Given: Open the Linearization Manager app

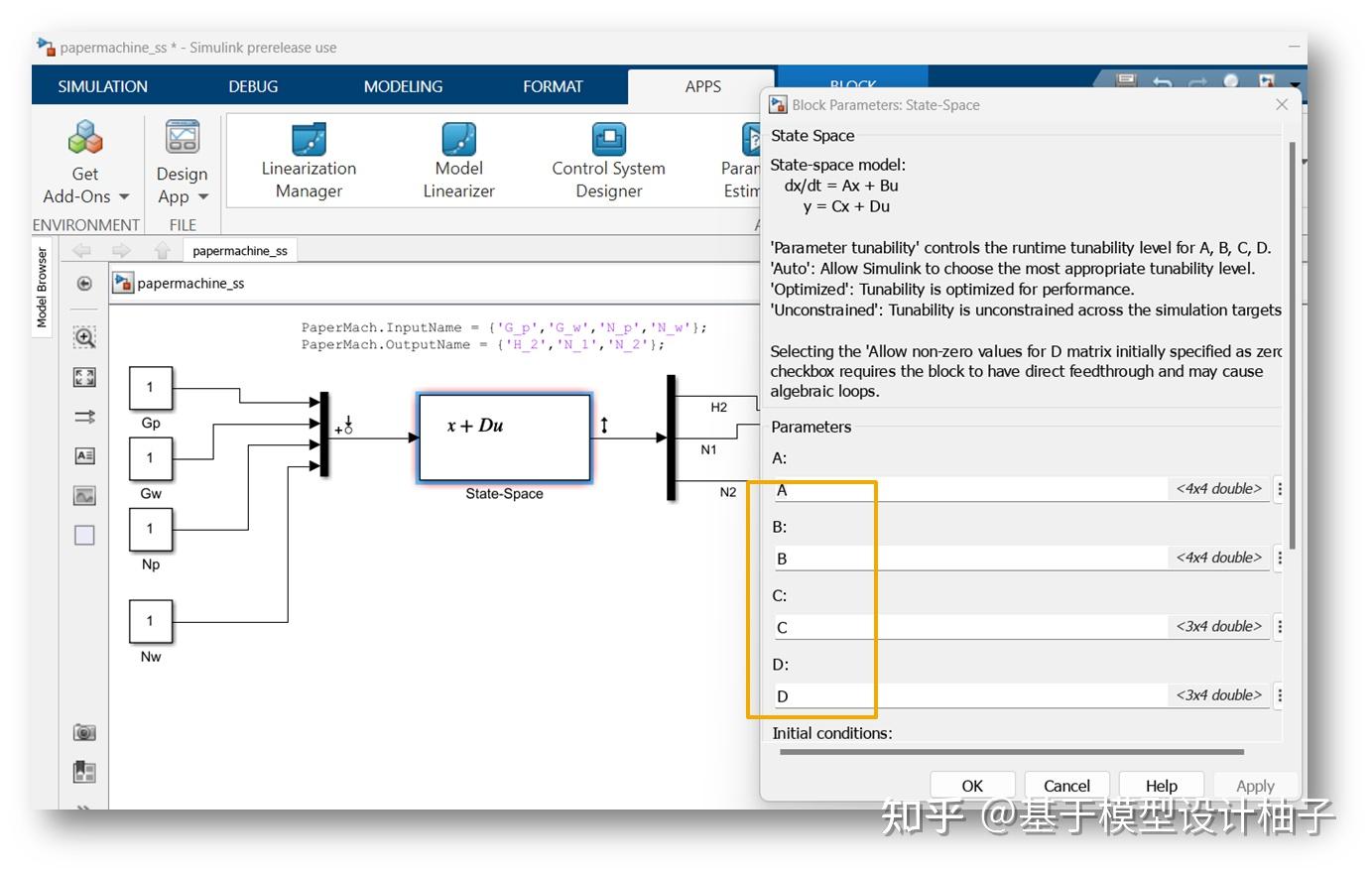Looking at the screenshot, I should [308, 159].
